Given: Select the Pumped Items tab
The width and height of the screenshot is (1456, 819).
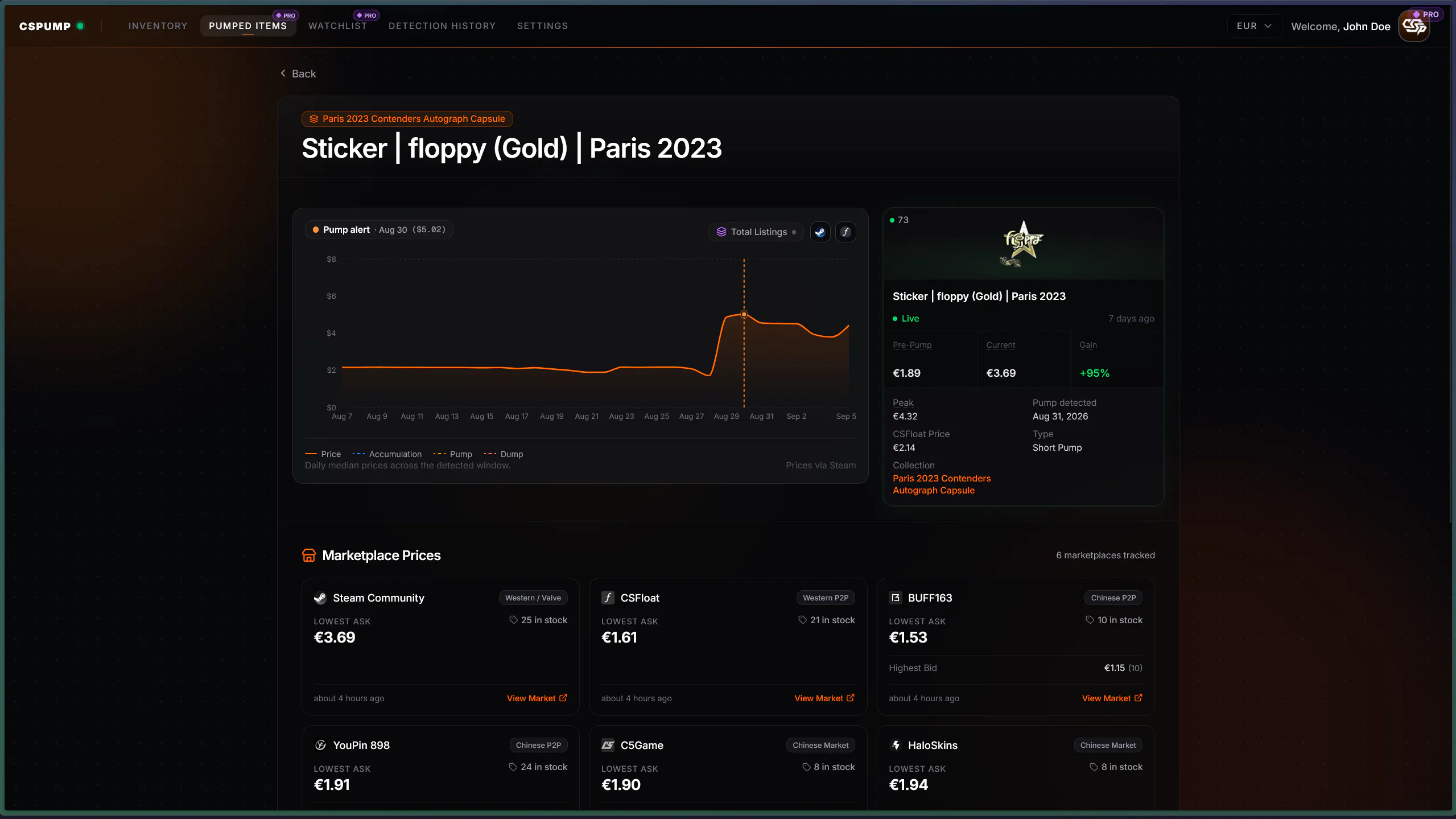Looking at the screenshot, I should click(x=248, y=26).
